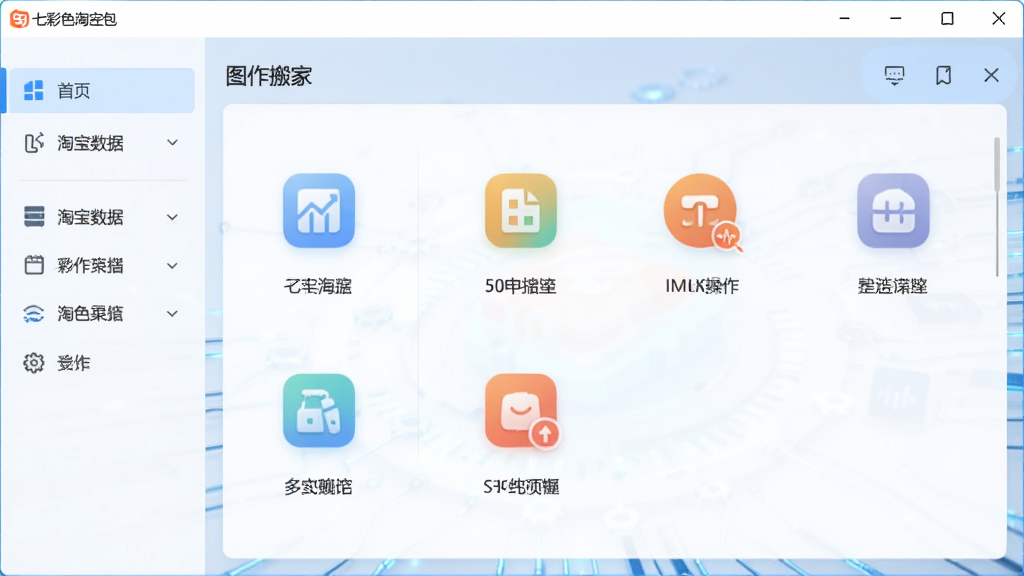Click the IMLK label under the speech-bubble icon
The image size is (1024, 576).
(x=702, y=285)
